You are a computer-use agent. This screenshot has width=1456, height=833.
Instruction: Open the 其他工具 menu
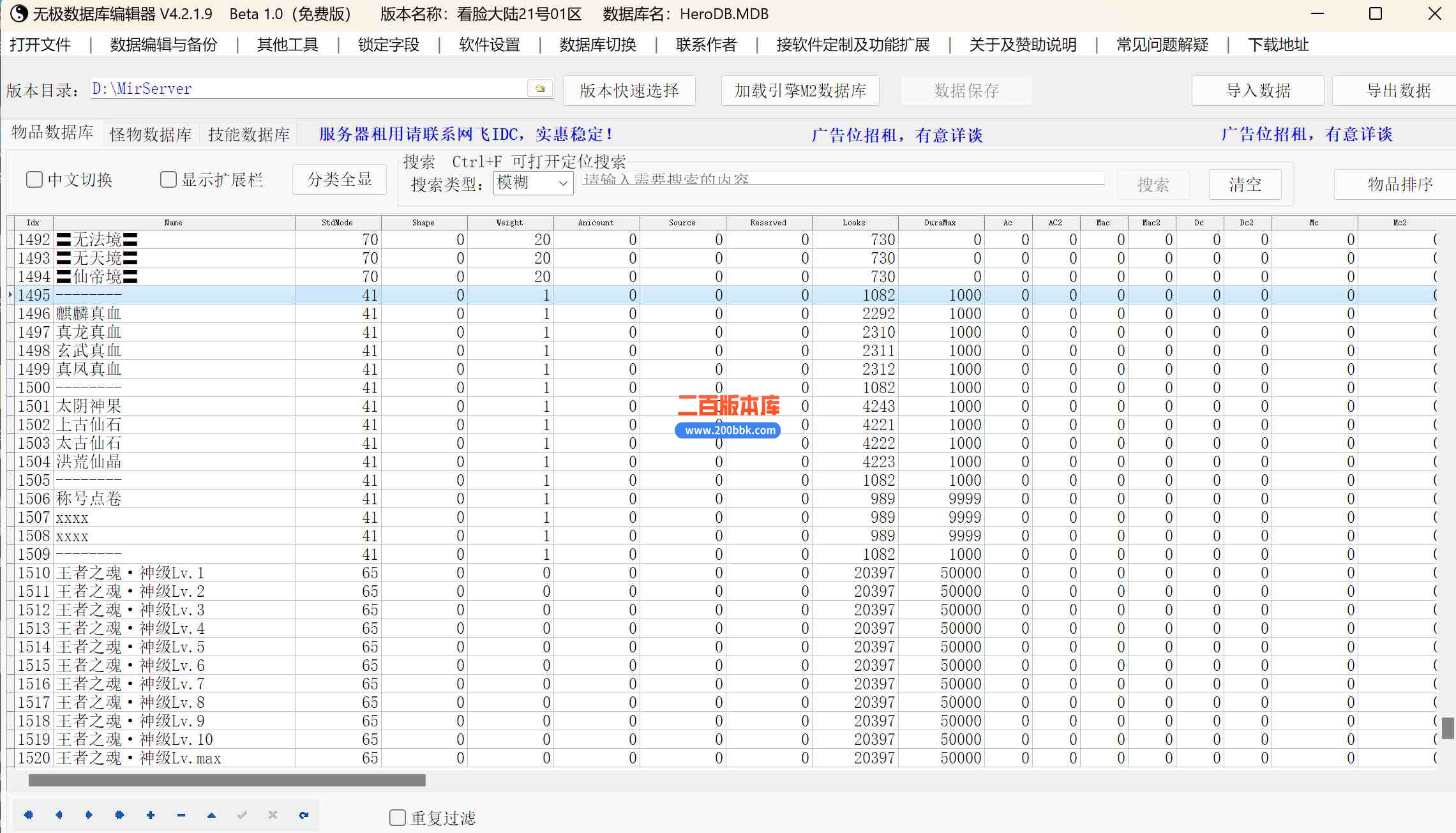coord(287,45)
